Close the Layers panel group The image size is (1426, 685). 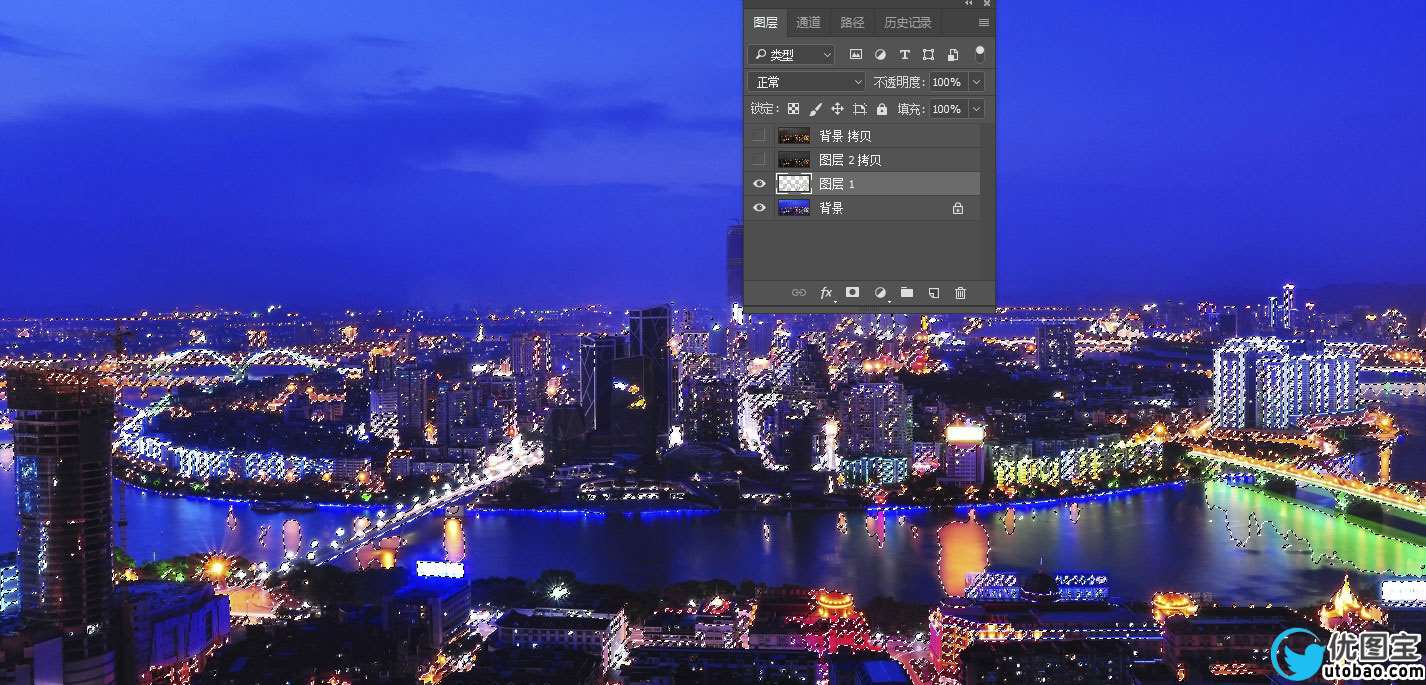[987, 3]
